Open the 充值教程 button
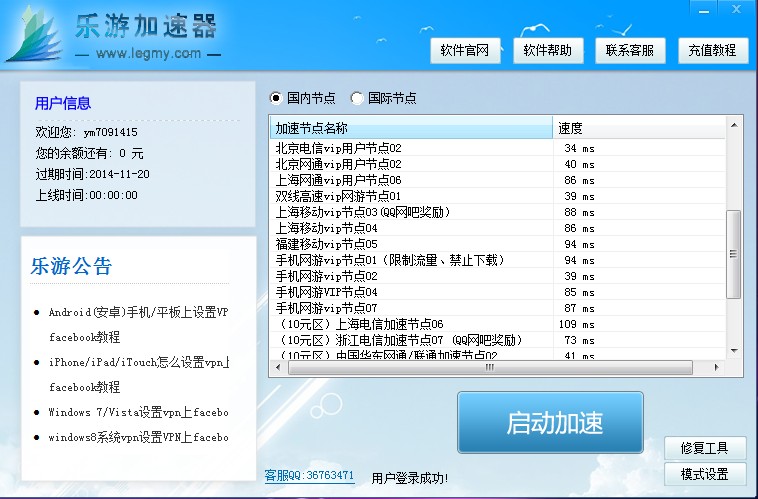The height and width of the screenshot is (499, 758). [712, 50]
